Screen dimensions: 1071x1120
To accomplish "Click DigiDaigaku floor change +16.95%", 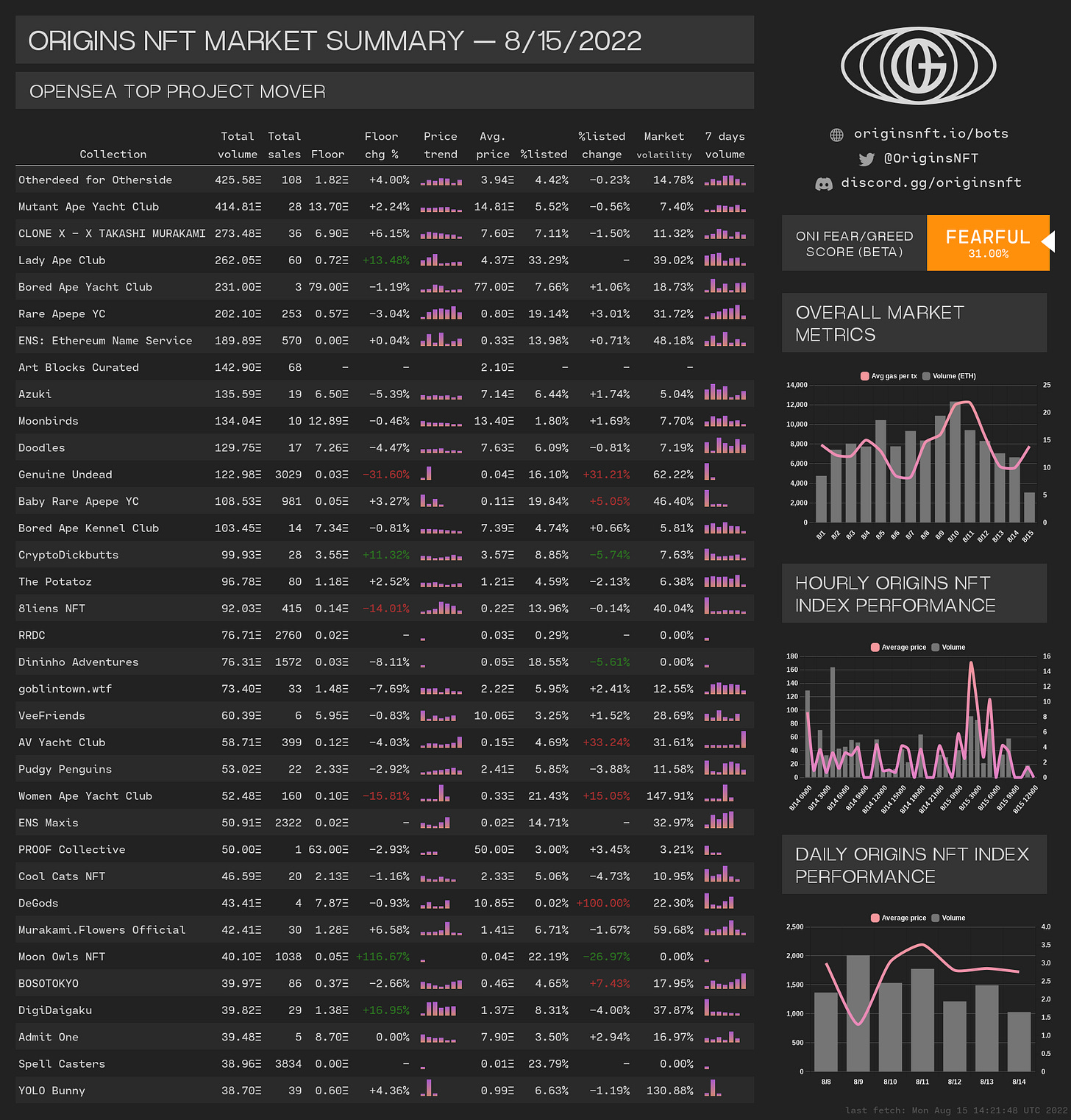I will (x=386, y=1010).
